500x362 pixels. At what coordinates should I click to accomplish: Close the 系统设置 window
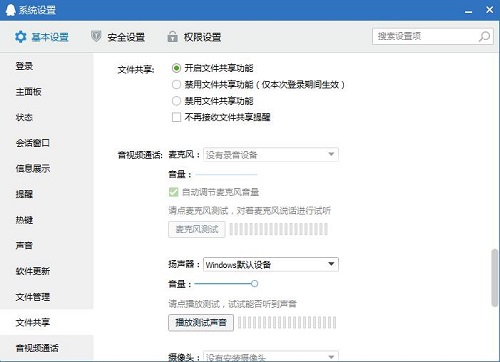tap(489, 10)
